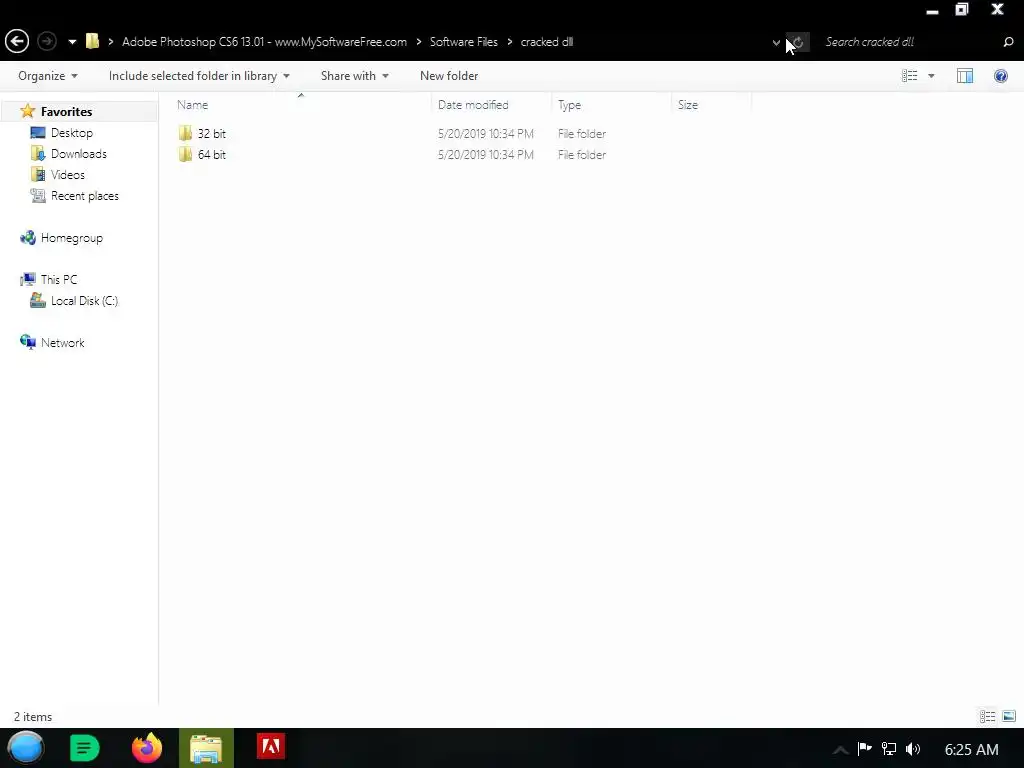Viewport: 1024px width, 768px height.
Task: Open recent locations dropdown arrow
Action: 72,42
